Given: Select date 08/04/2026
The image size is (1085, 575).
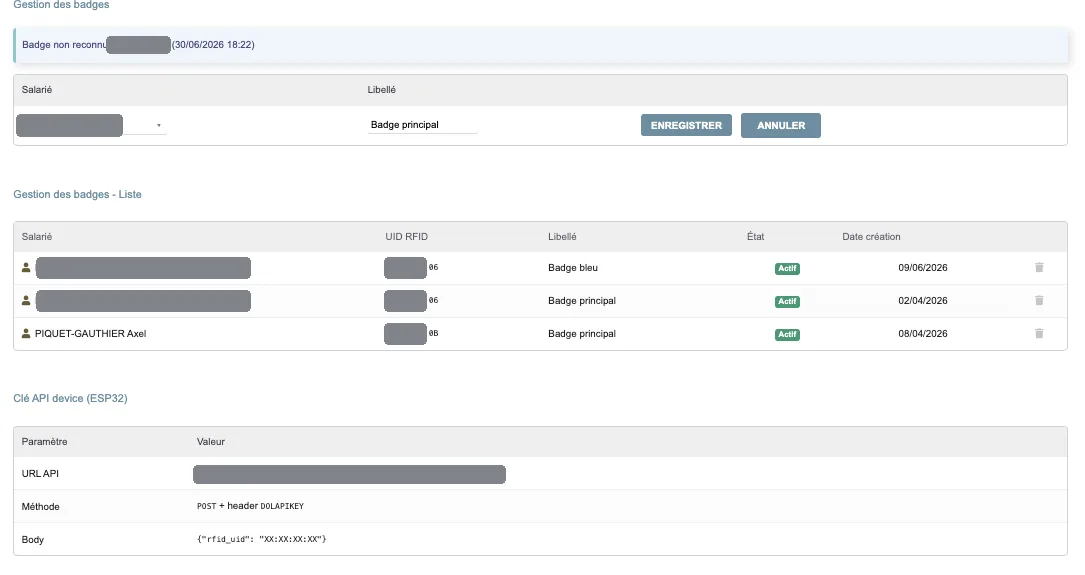Looking at the screenshot, I should click(922, 334).
